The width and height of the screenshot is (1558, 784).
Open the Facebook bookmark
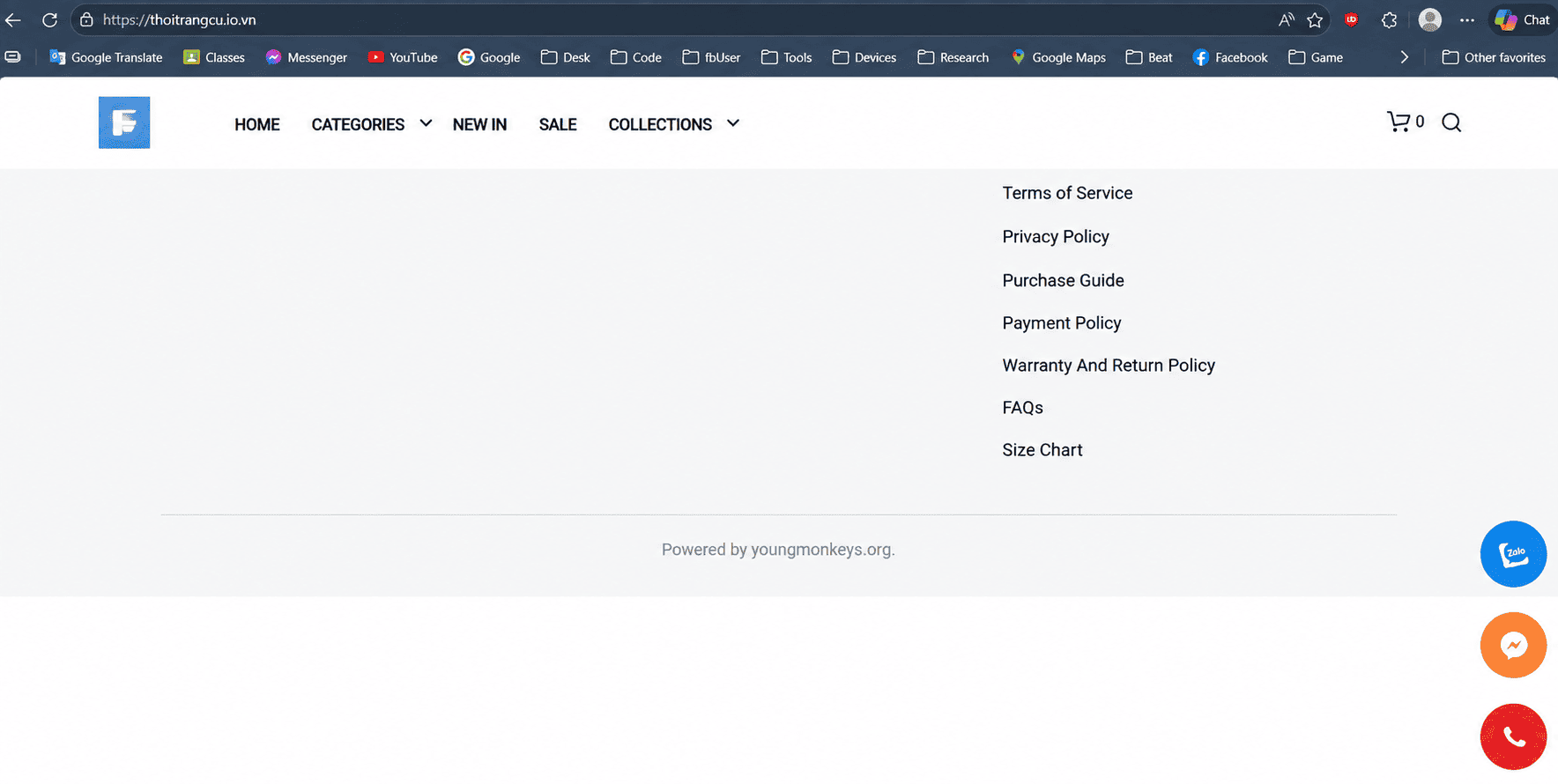click(1230, 57)
